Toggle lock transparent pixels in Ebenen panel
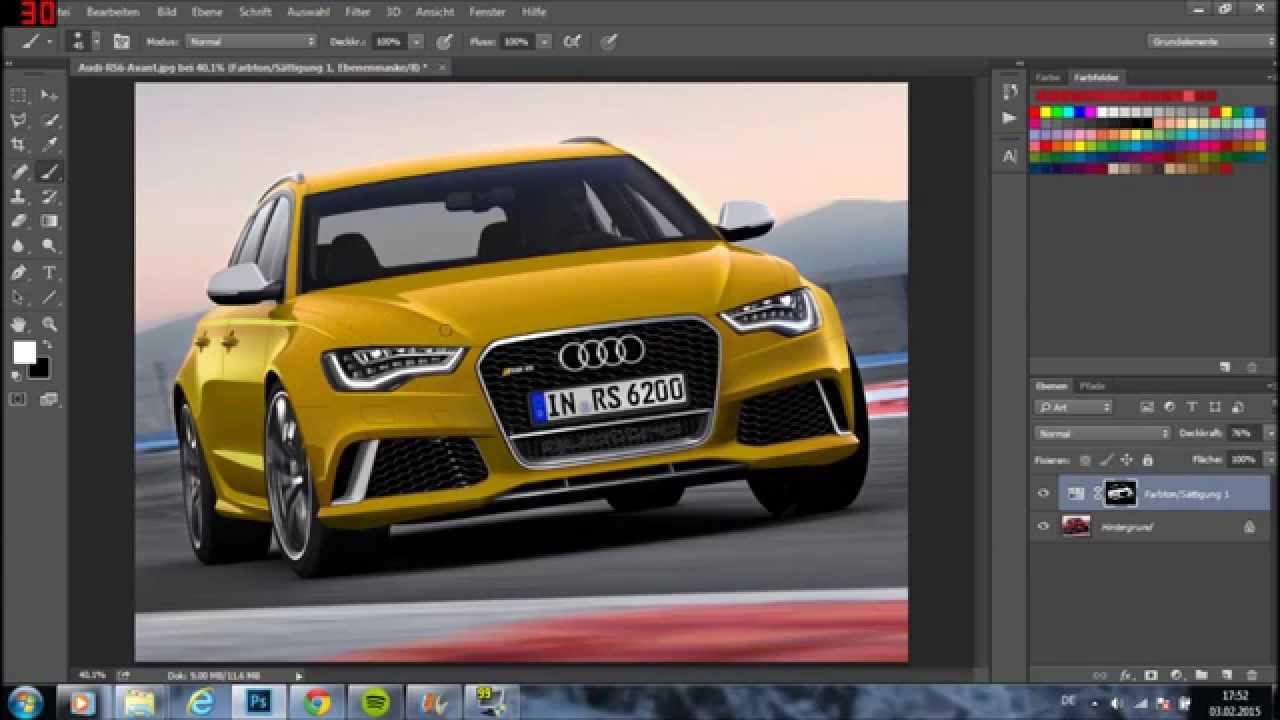The height and width of the screenshot is (720, 1280). 1084,460
